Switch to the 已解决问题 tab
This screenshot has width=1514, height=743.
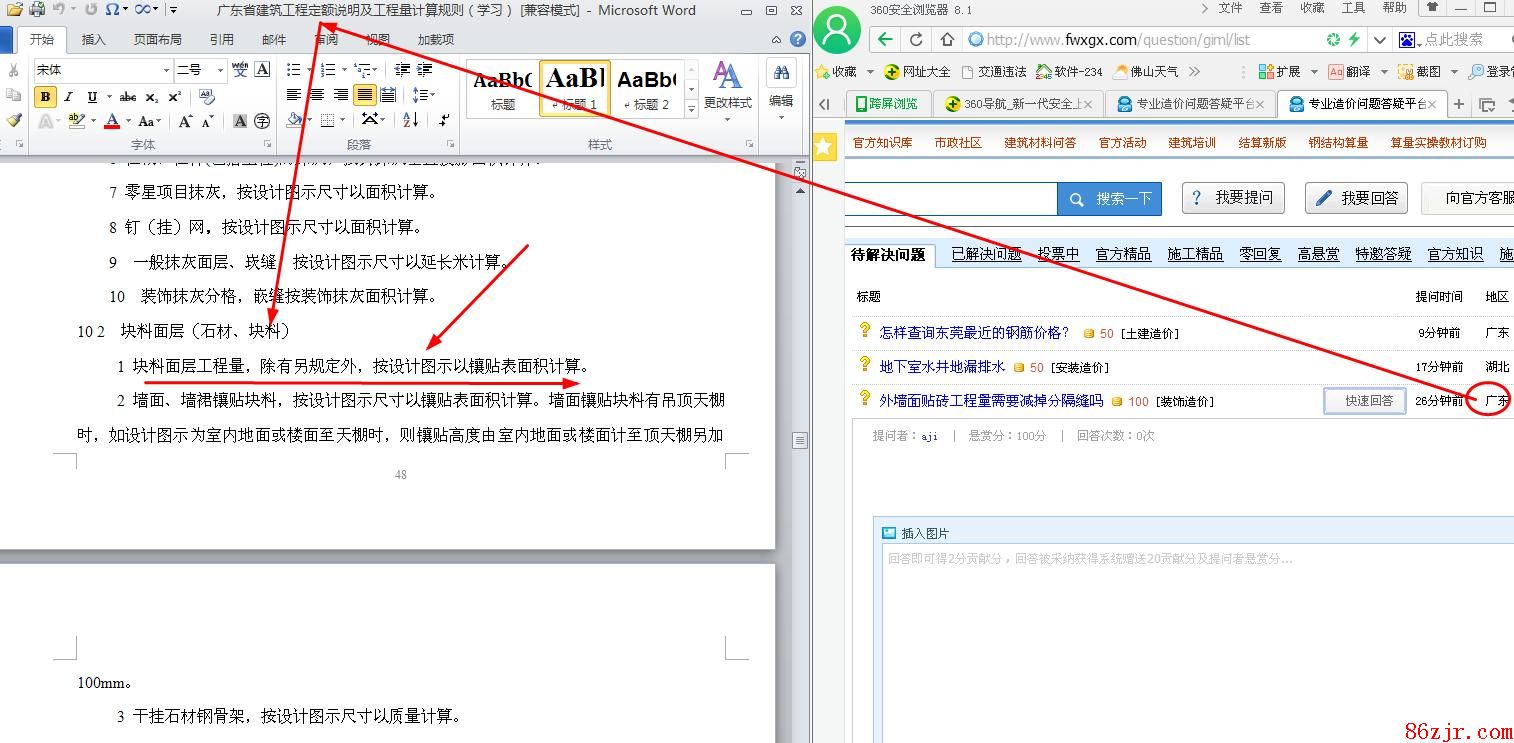point(986,254)
